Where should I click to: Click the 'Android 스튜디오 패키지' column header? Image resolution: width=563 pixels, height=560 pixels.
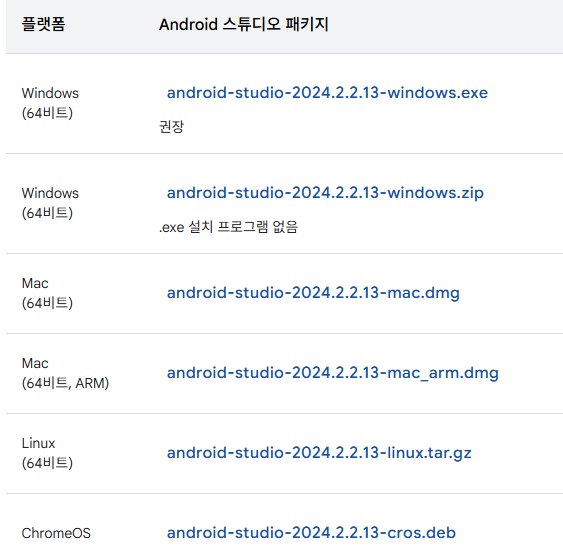244,24
